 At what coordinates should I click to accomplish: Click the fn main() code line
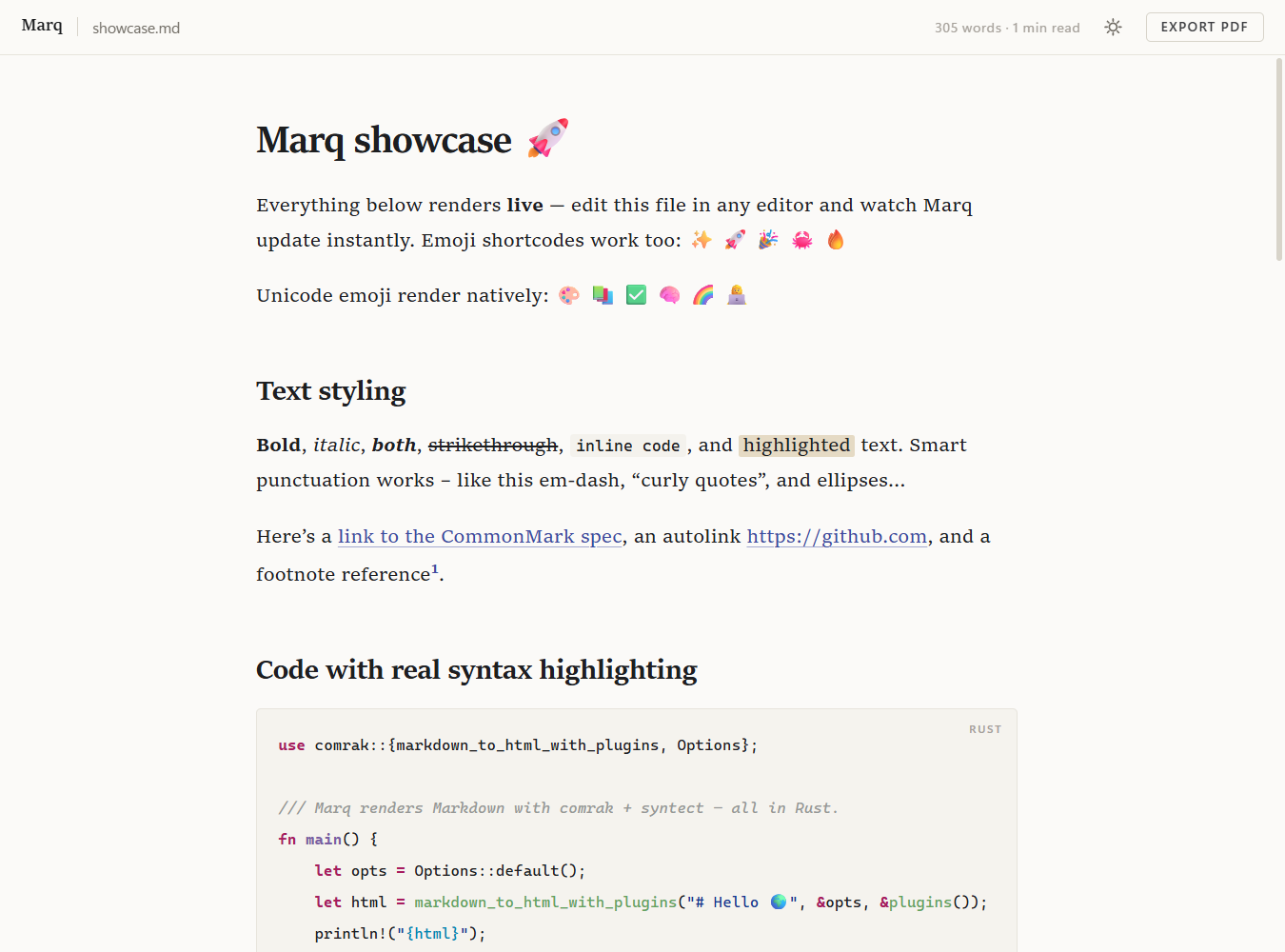tap(328, 839)
